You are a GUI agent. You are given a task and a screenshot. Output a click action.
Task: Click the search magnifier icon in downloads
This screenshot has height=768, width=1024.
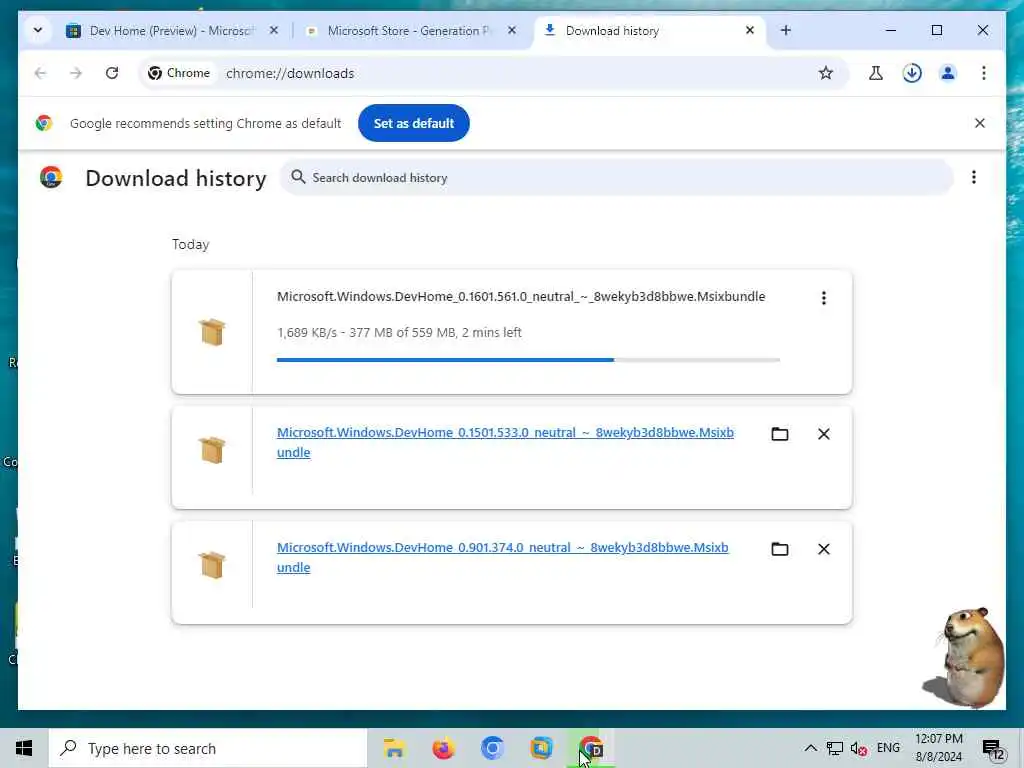(x=298, y=177)
